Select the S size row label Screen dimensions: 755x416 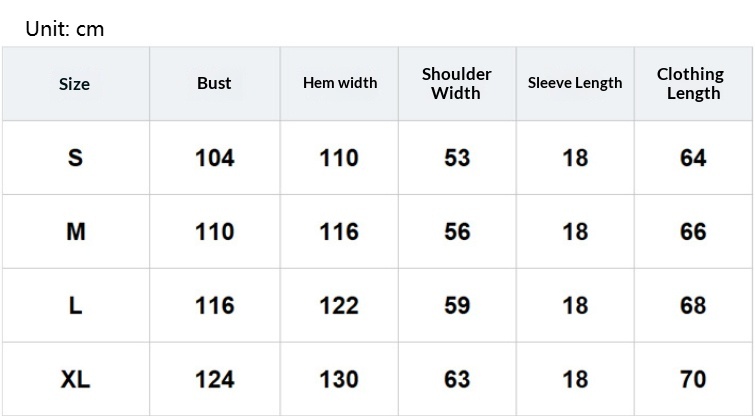tap(75, 158)
